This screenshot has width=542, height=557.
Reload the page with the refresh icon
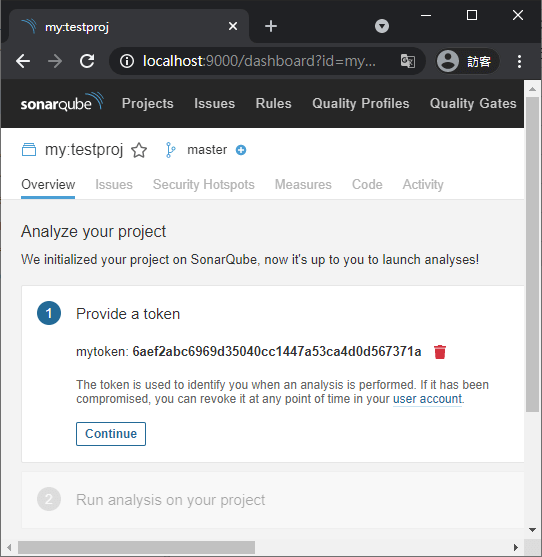(87, 61)
